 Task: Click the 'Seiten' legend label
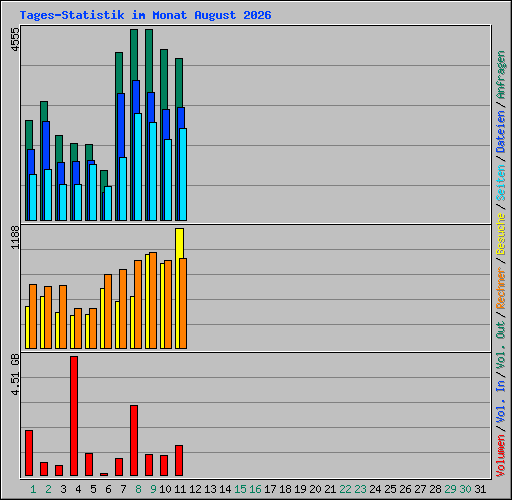click(x=501, y=182)
